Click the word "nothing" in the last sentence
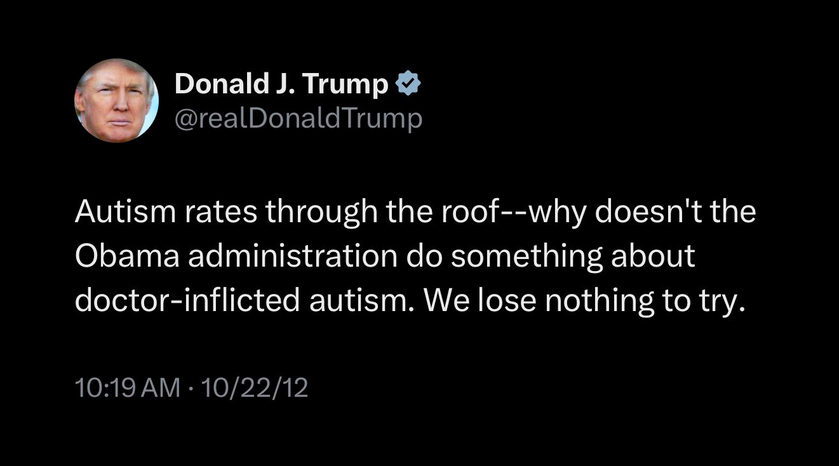 click(x=599, y=301)
